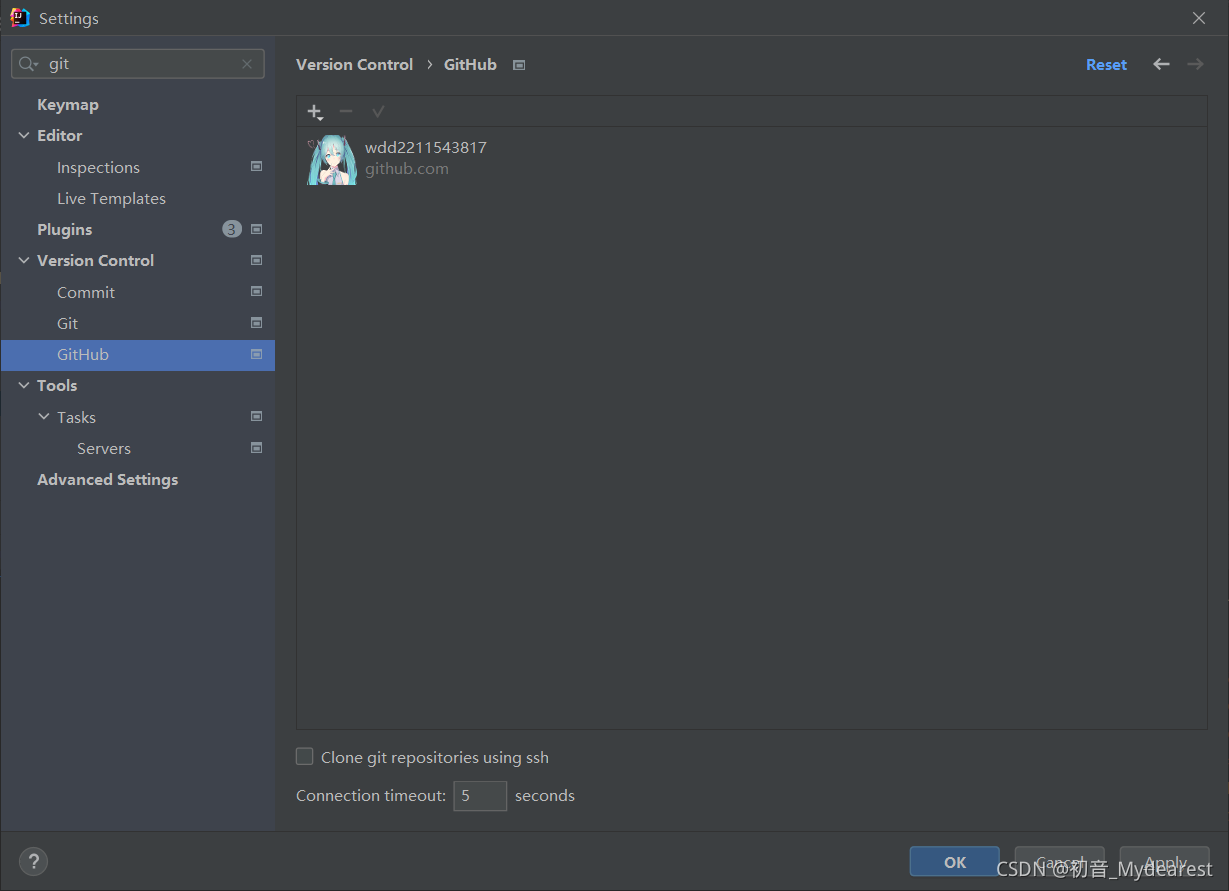Open the Plugins settings page

(x=64, y=229)
